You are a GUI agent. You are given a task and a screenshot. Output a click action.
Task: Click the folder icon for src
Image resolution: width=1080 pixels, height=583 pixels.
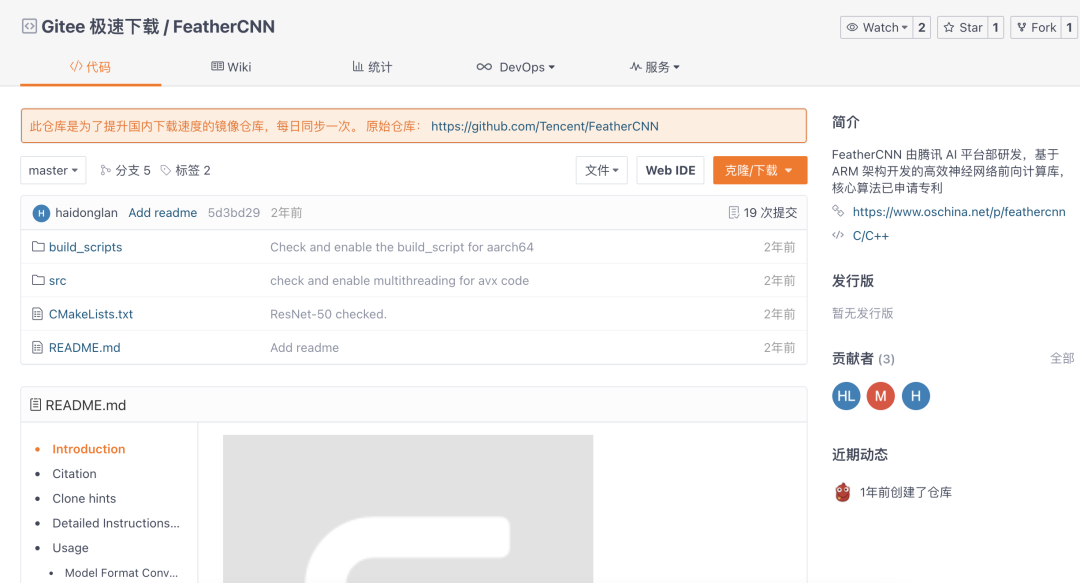(38, 280)
